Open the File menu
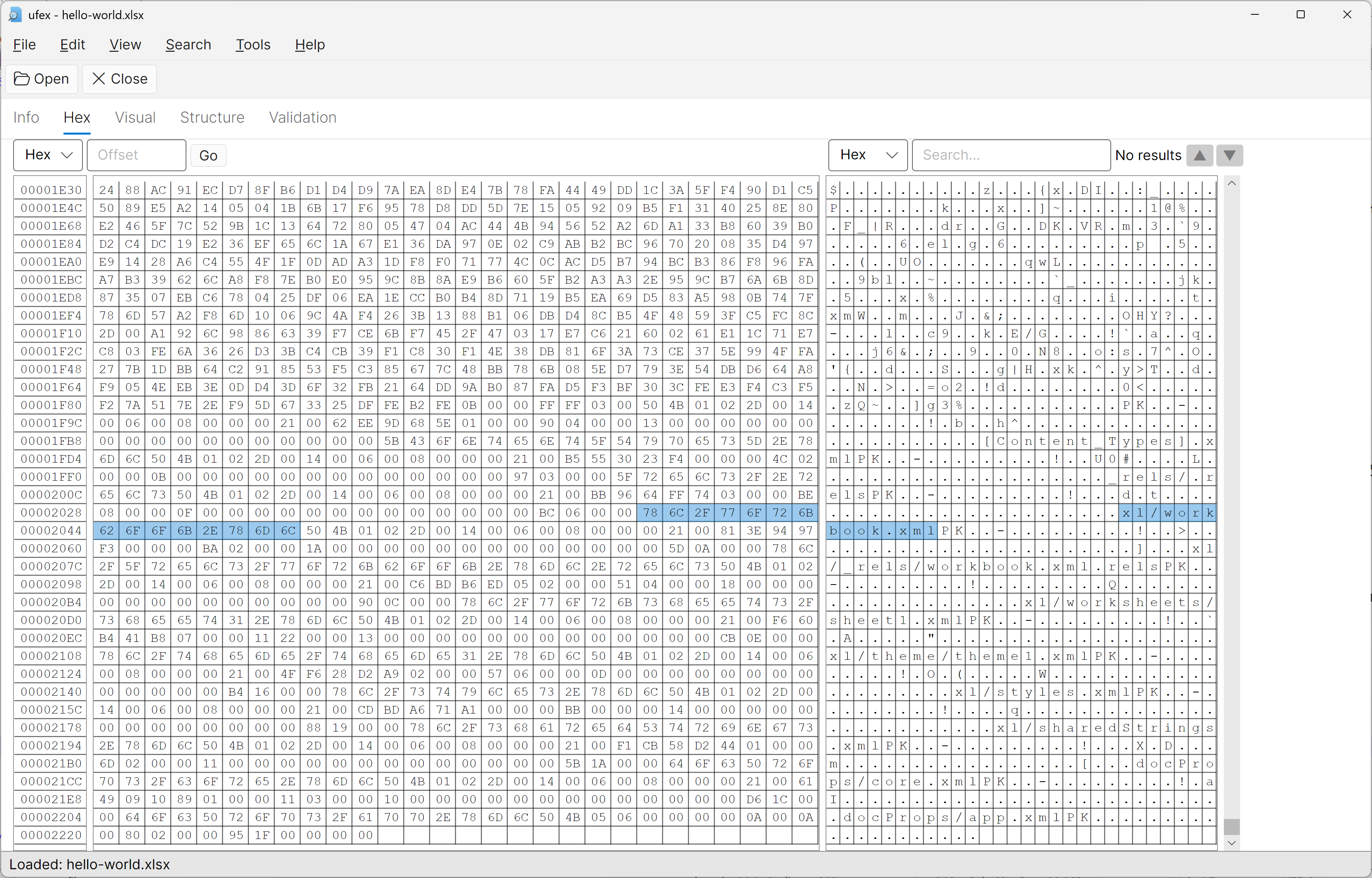1372x878 pixels. 25,45
